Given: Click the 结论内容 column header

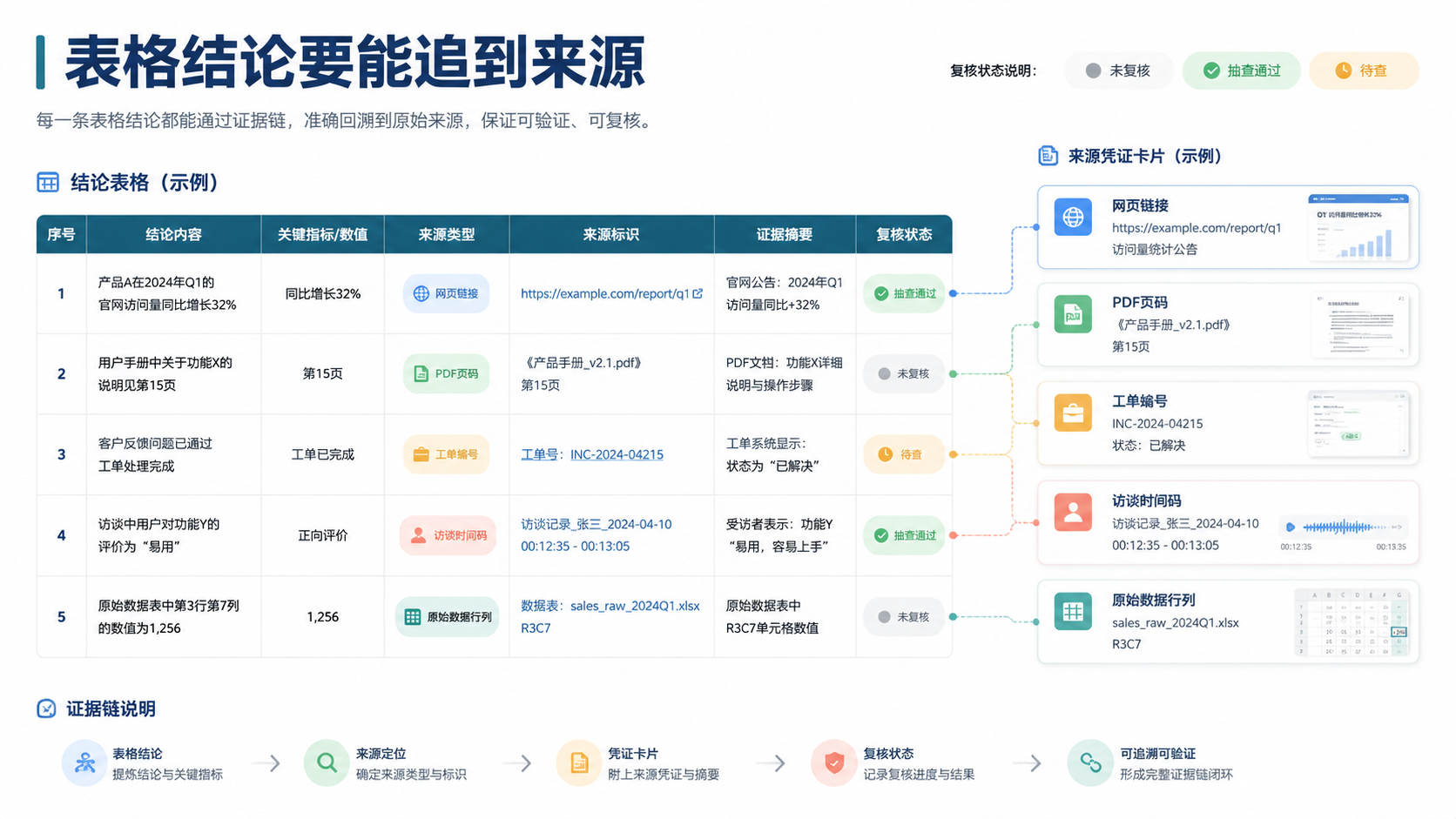Looking at the screenshot, I should coord(173,234).
